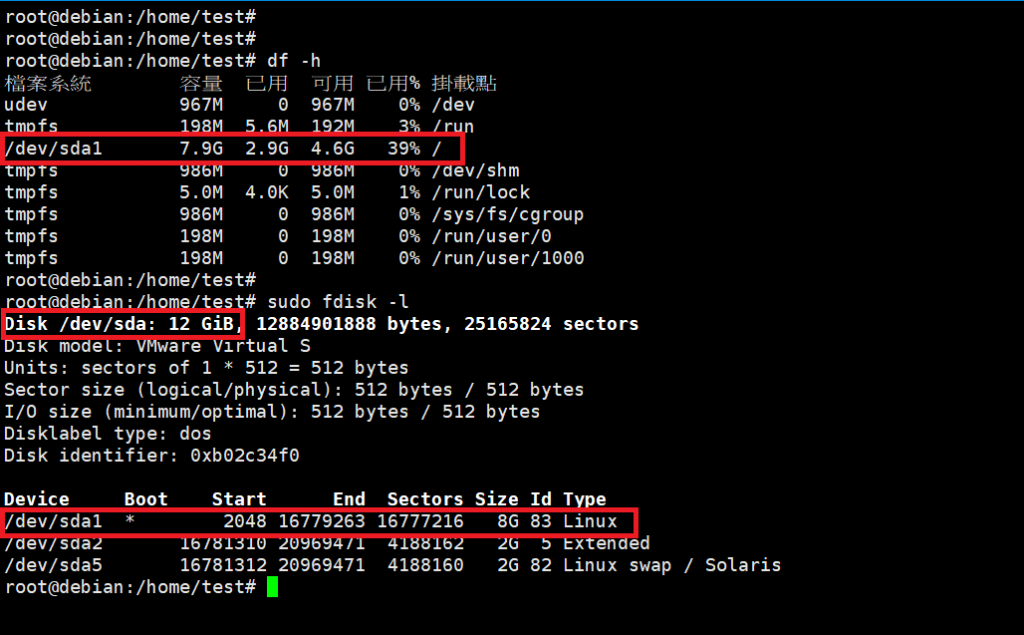Image resolution: width=1024 pixels, height=635 pixels.
Task: Click the '4188160' sectors value
Action: coord(425,565)
